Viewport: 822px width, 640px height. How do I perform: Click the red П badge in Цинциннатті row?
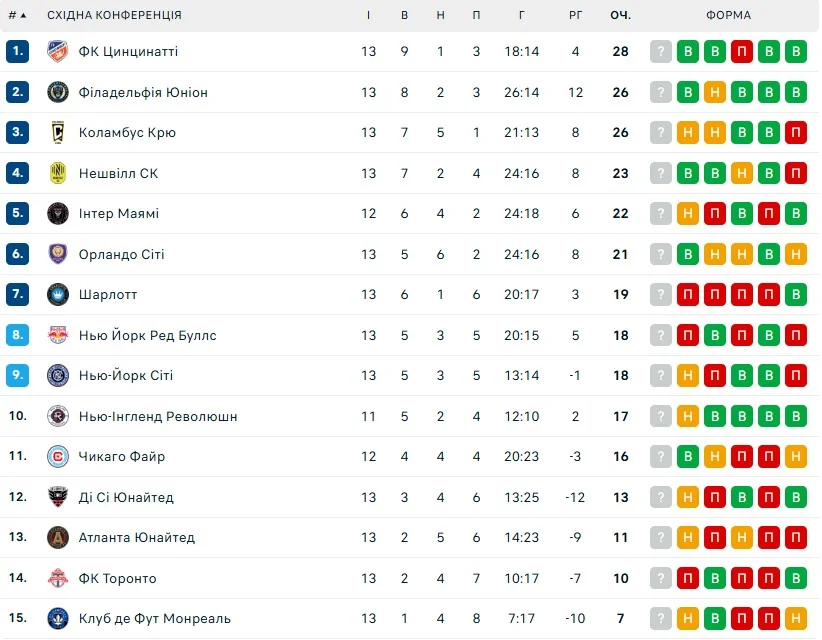[741, 52]
